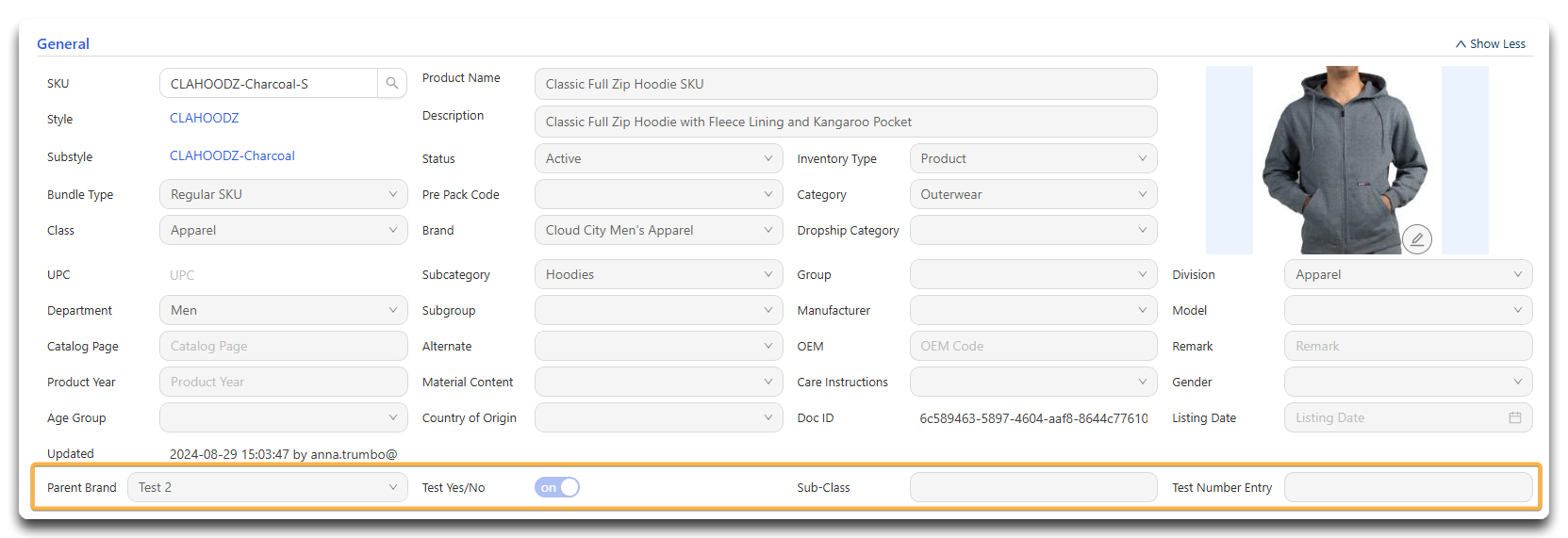Focus the OEM Code input field
The width and height of the screenshot is (1568, 538).
[1033, 346]
